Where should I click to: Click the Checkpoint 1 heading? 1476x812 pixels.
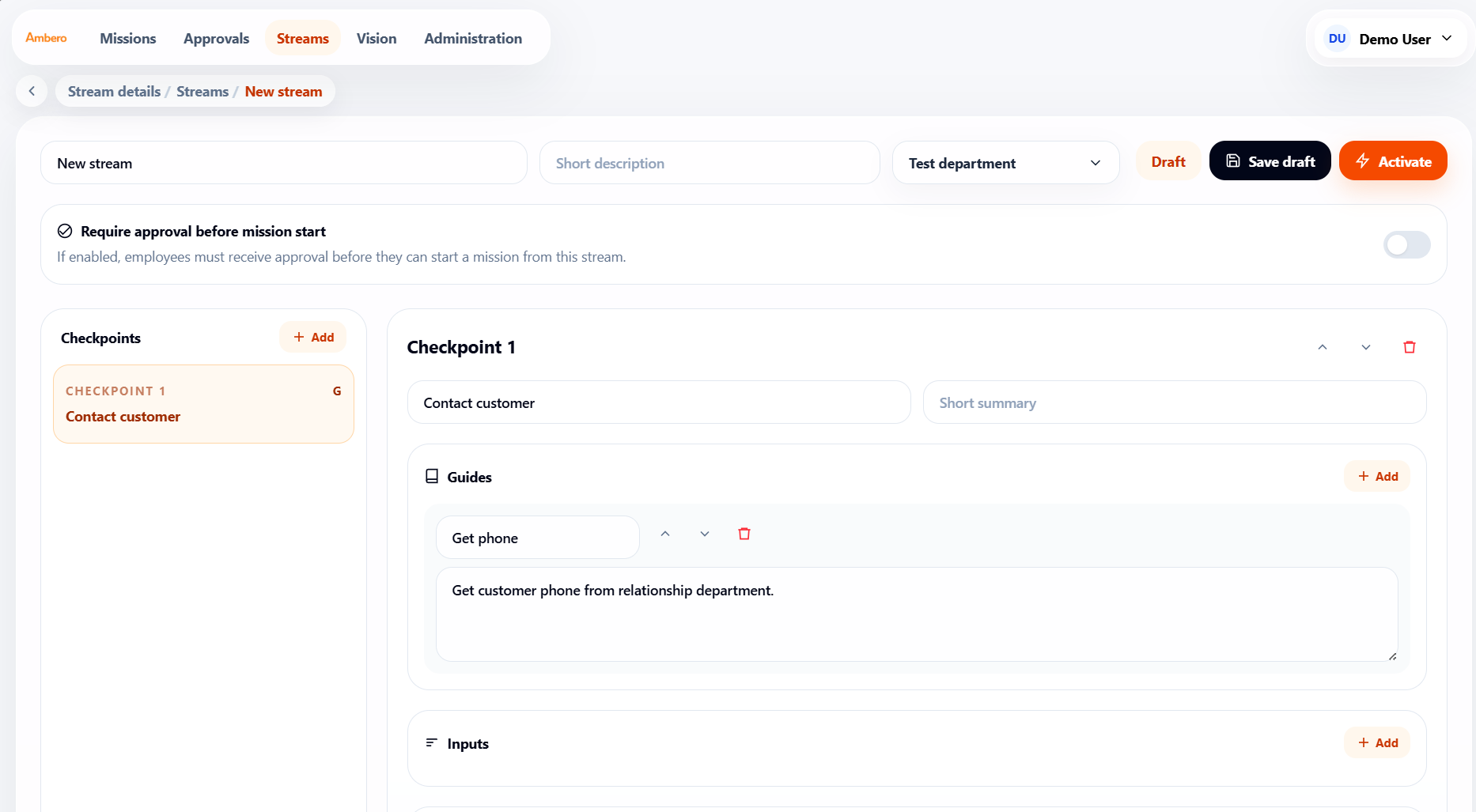(x=461, y=347)
